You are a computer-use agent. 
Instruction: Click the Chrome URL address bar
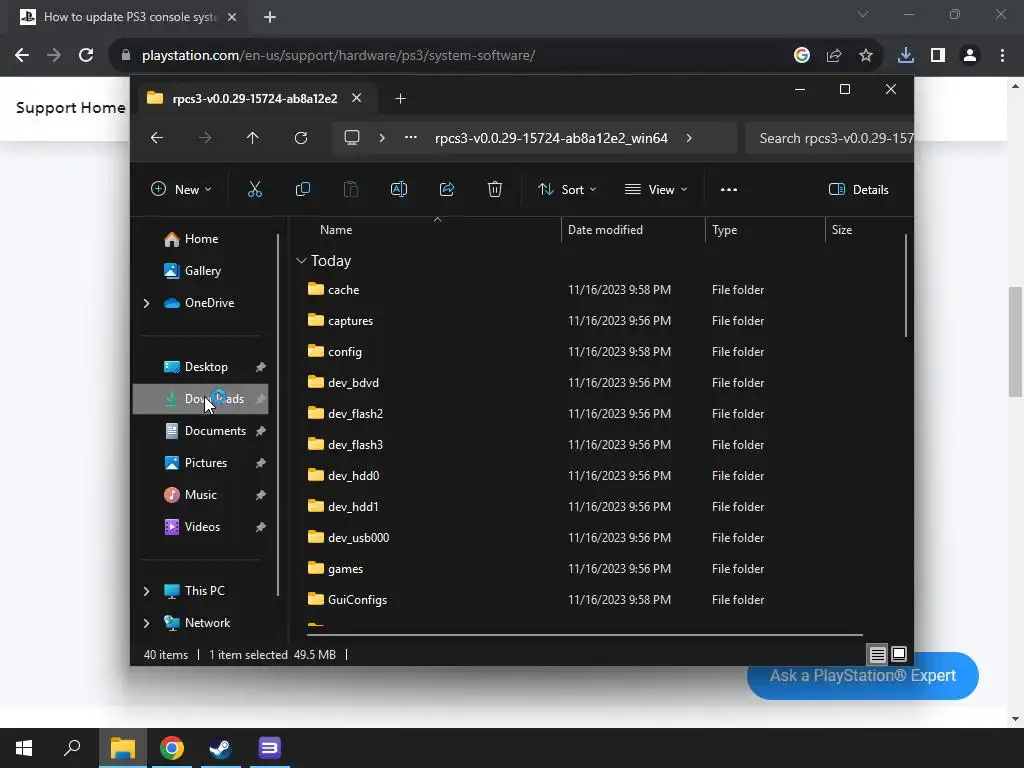click(x=451, y=56)
